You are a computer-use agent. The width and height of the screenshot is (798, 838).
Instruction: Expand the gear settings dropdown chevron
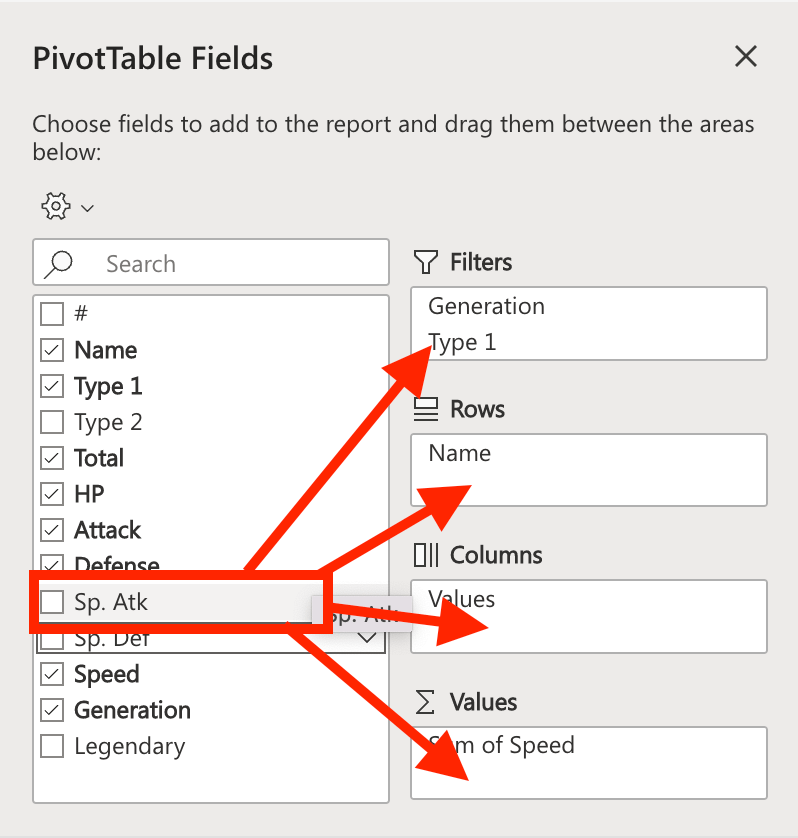(x=88, y=208)
